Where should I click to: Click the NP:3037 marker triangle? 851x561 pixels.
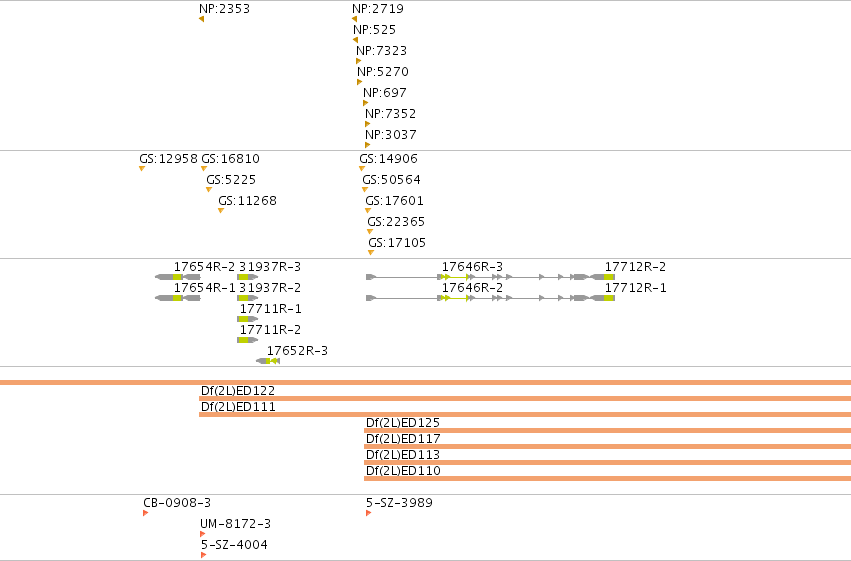click(x=367, y=145)
